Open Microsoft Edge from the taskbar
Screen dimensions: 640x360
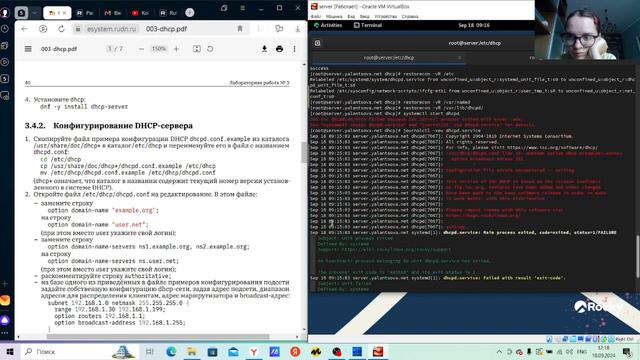(x=171, y=351)
